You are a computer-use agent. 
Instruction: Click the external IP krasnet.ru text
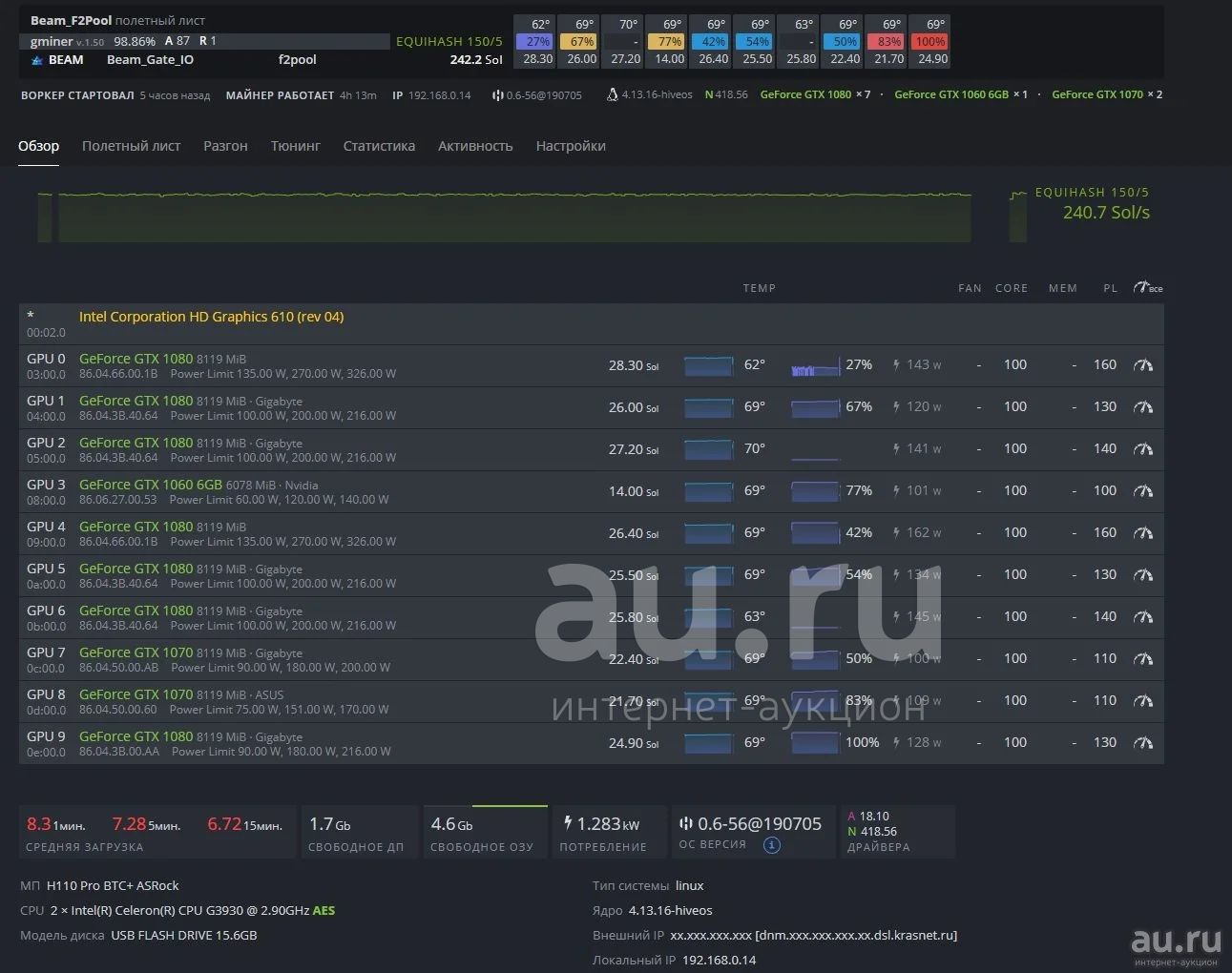[x=814, y=935]
